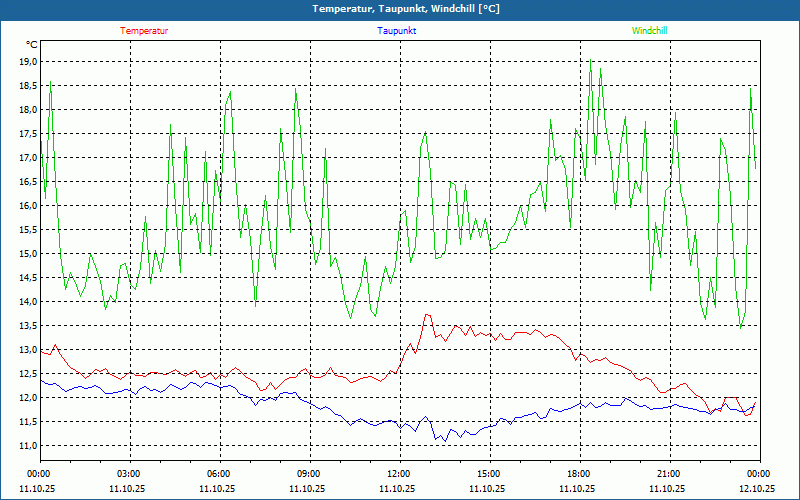Select the 06:00 time marker
The width and height of the screenshot is (800, 500).
pyautogui.click(x=219, y=474)
